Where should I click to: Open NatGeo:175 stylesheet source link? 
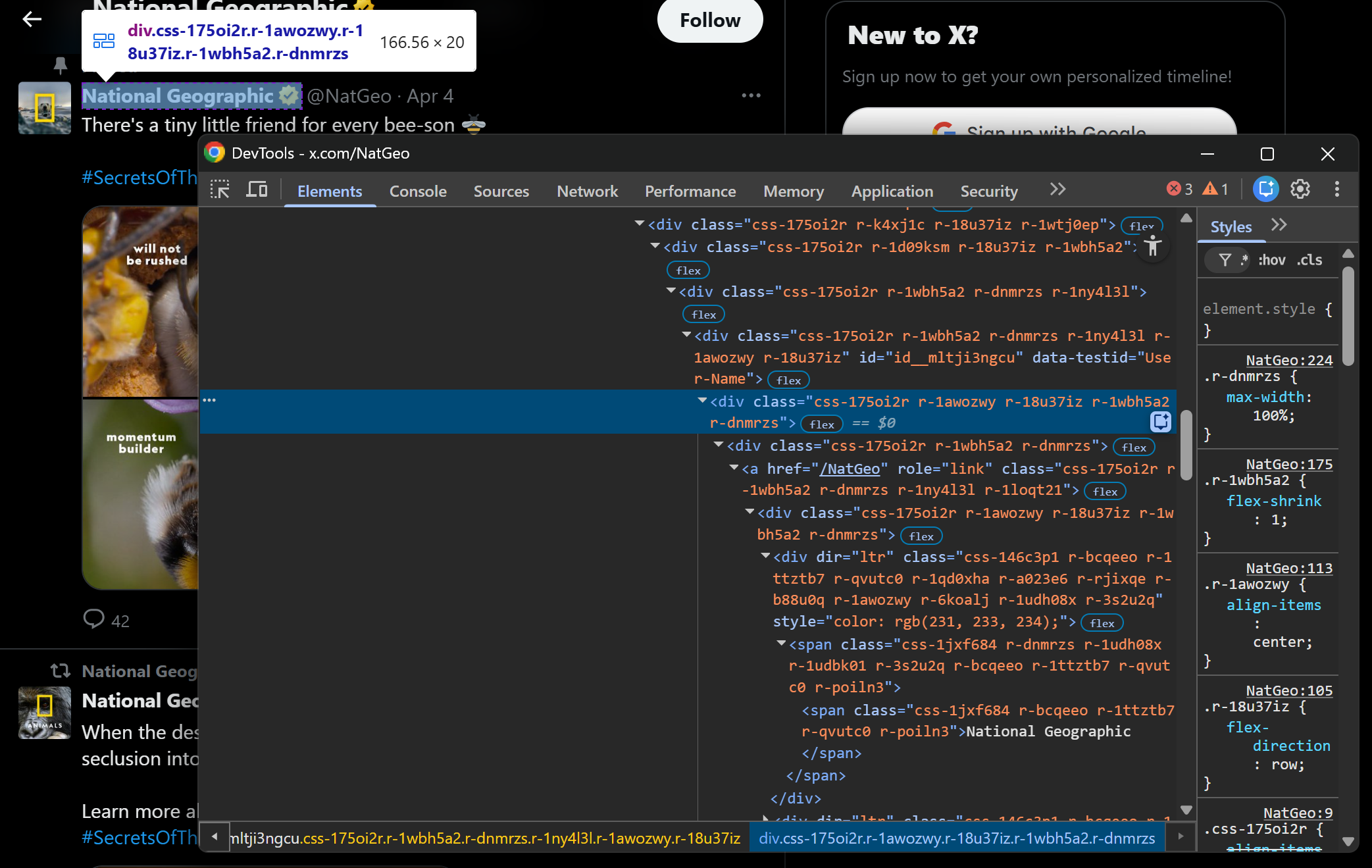[x=1289, y=464]
